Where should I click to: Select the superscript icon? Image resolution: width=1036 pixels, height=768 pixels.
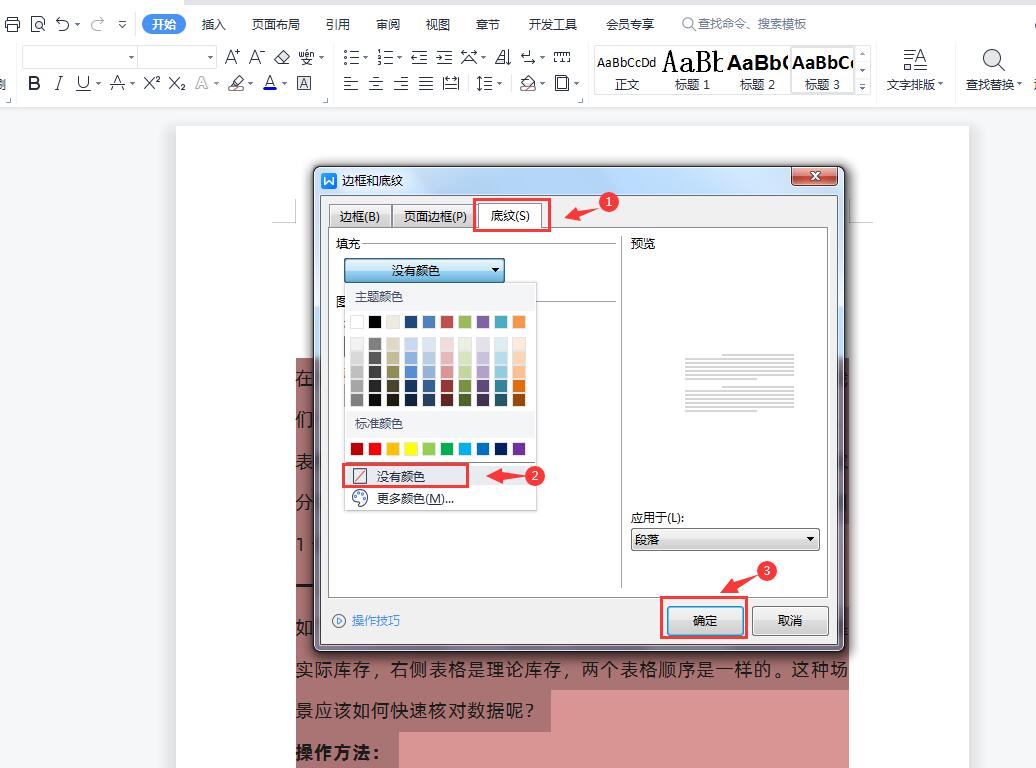150,84
